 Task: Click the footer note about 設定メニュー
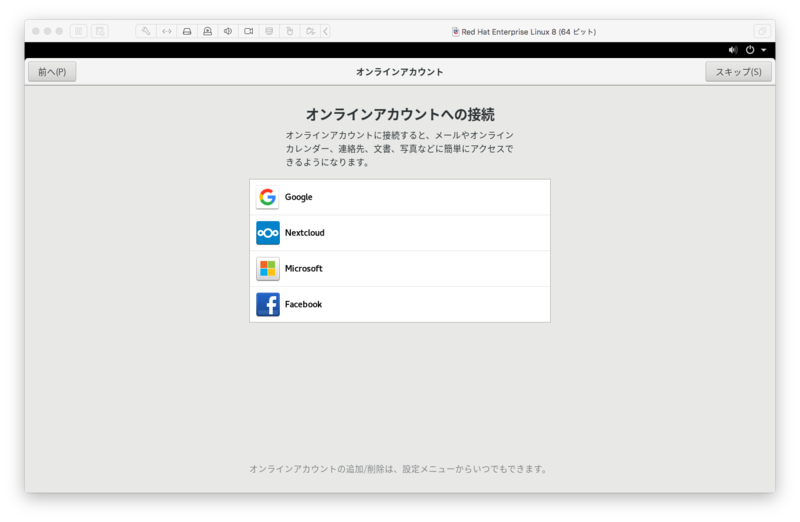point(398,469)
